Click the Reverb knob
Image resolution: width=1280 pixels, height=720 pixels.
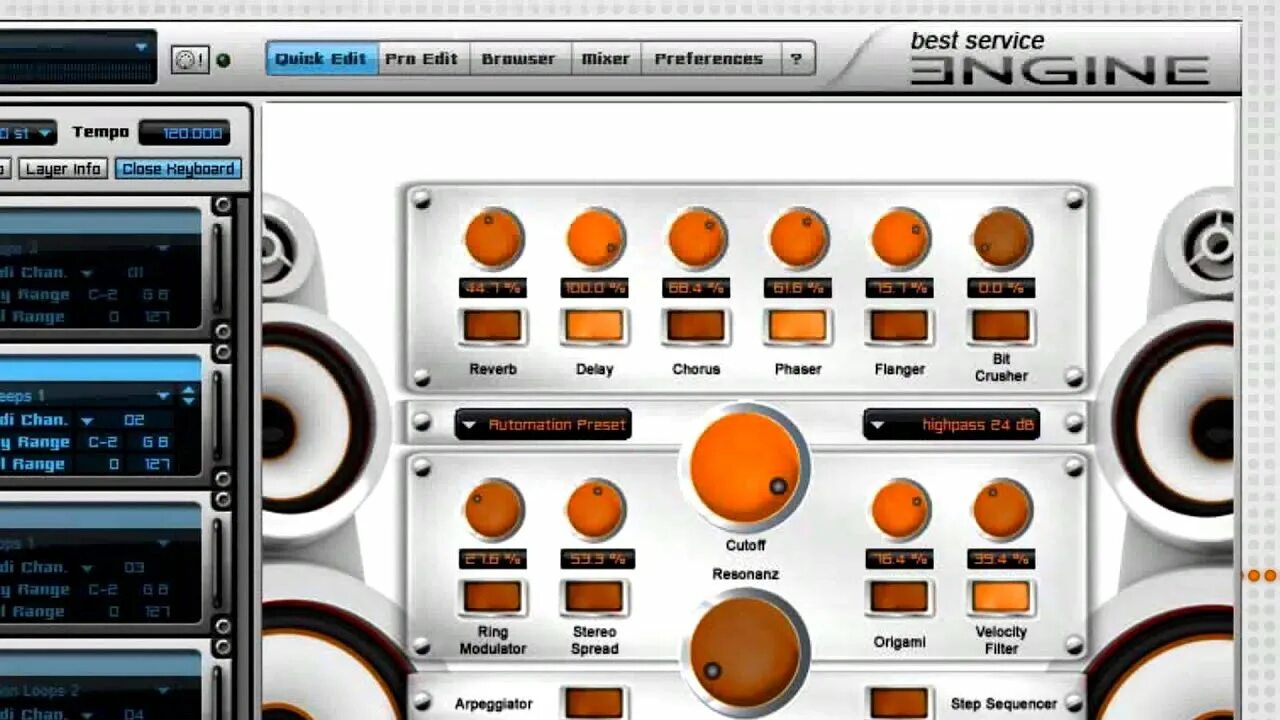(x=494, y=239)
